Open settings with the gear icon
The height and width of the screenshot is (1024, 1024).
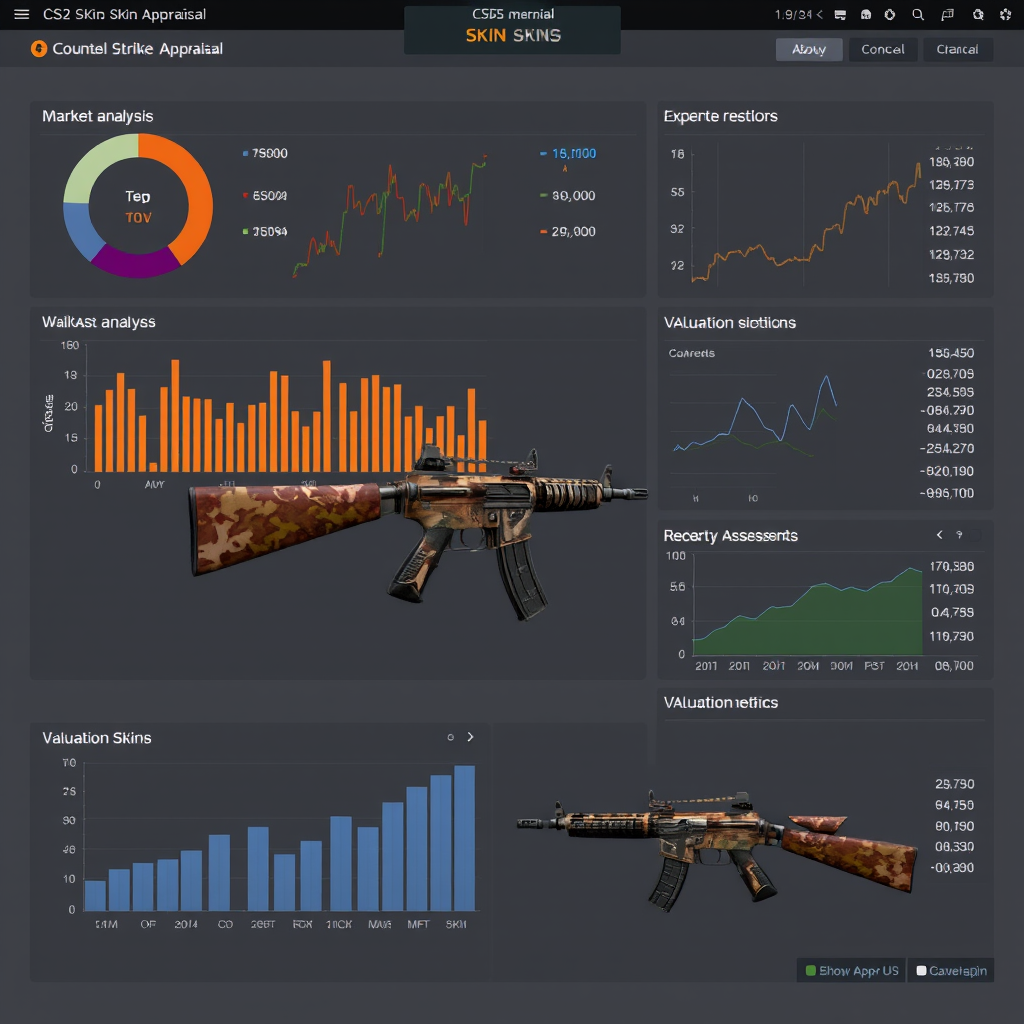point(1005,14)
